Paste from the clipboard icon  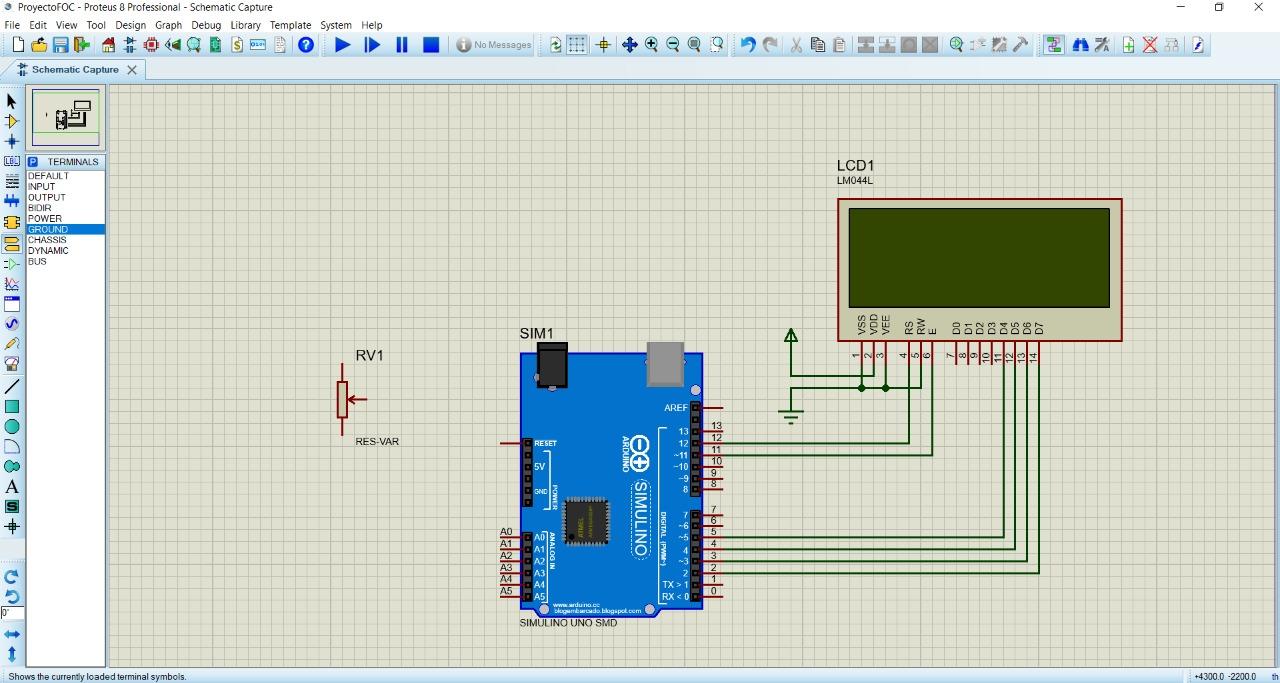pos(839,45)
